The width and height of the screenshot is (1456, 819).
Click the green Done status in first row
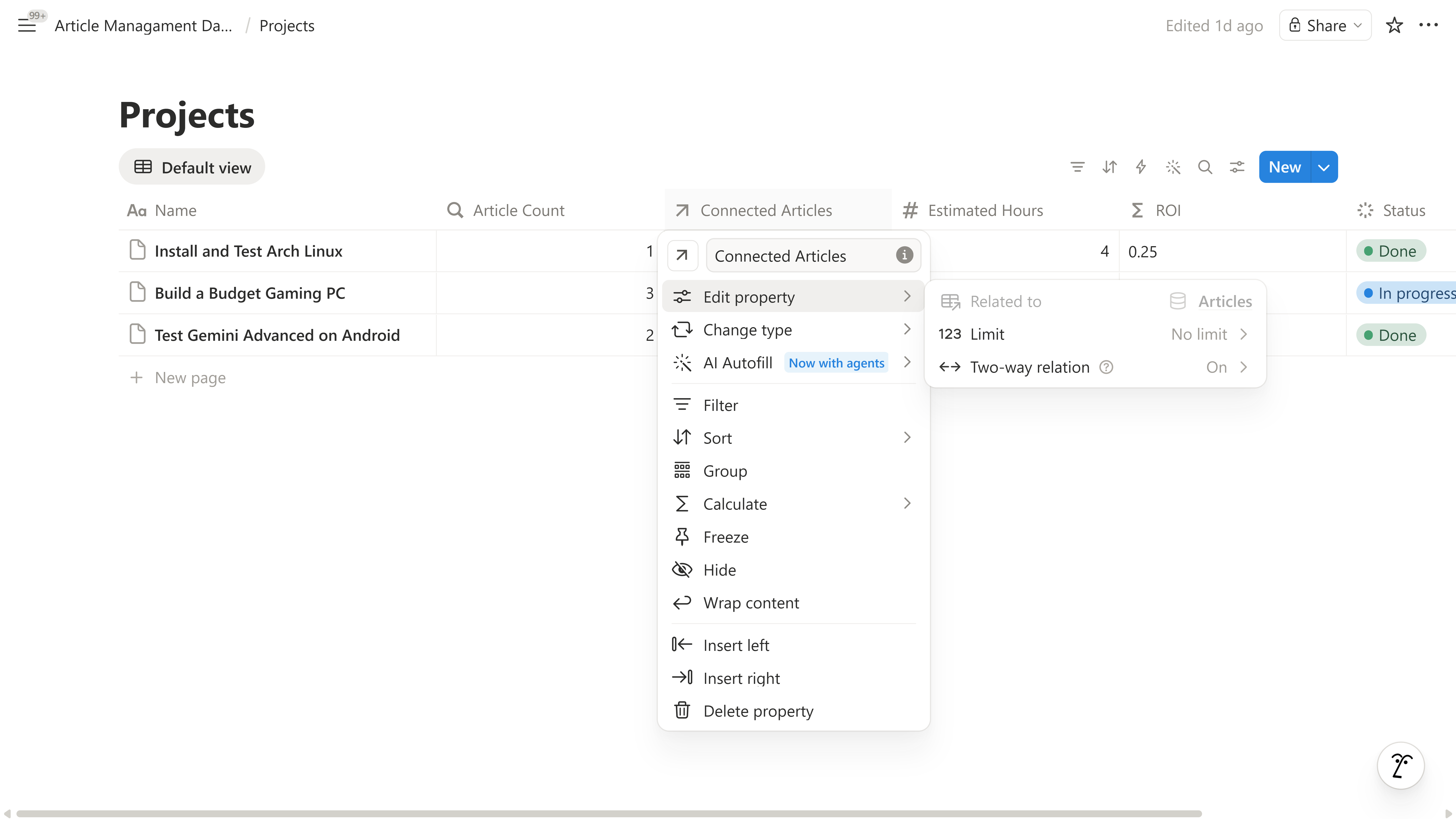click(1390, 251)
